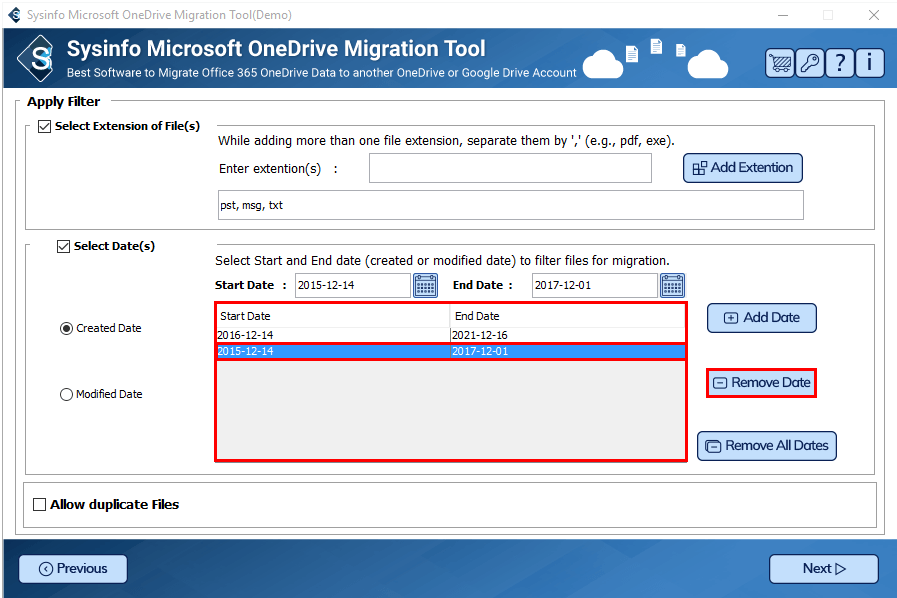Toggle the Select Date(s) checkbox
Image resolution: width=897 pixels, height=598 pixels.
click(x=63, y=246)
